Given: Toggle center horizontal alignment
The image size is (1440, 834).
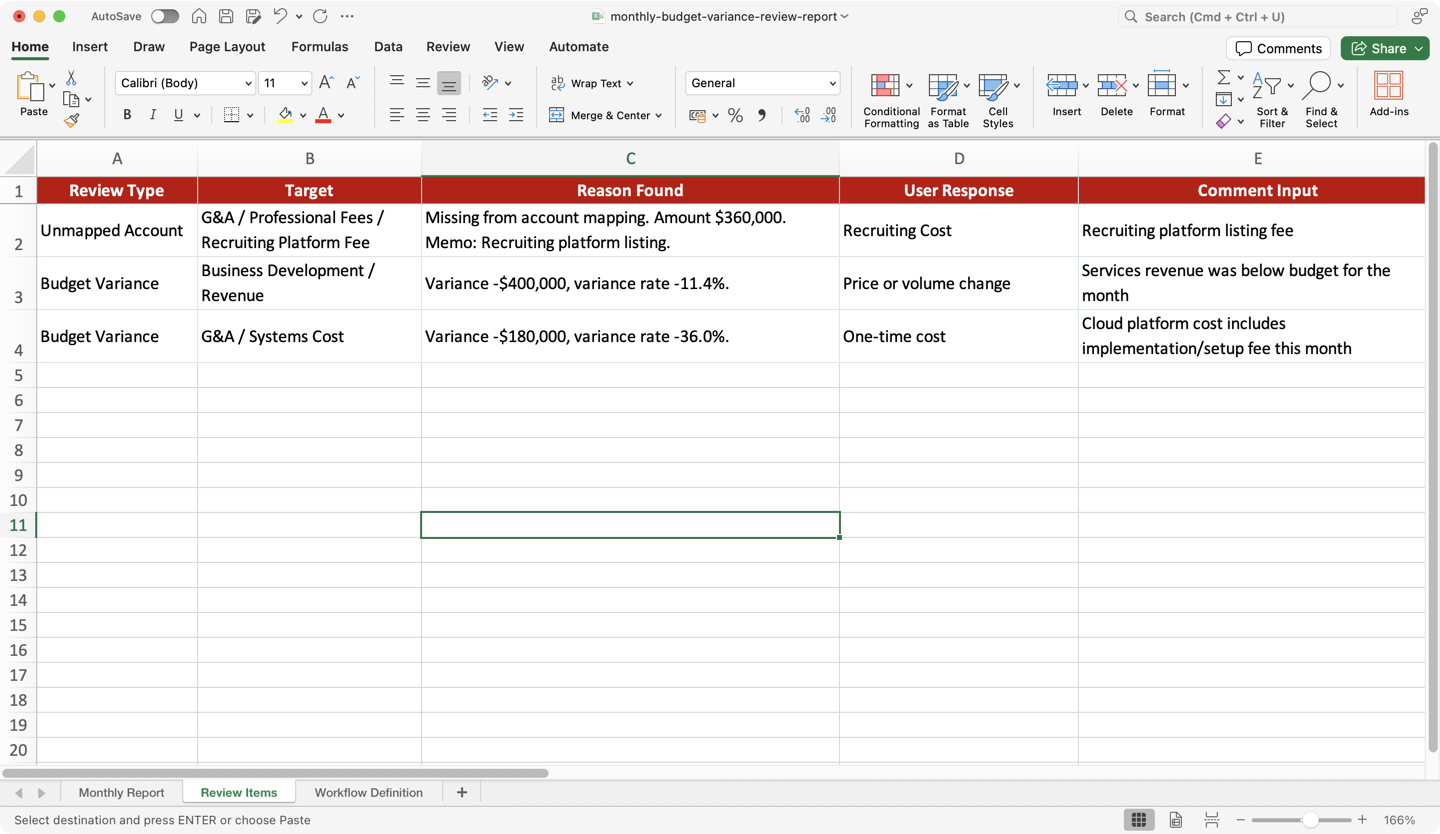Looking at the screenshot, I should coord(423,115).
